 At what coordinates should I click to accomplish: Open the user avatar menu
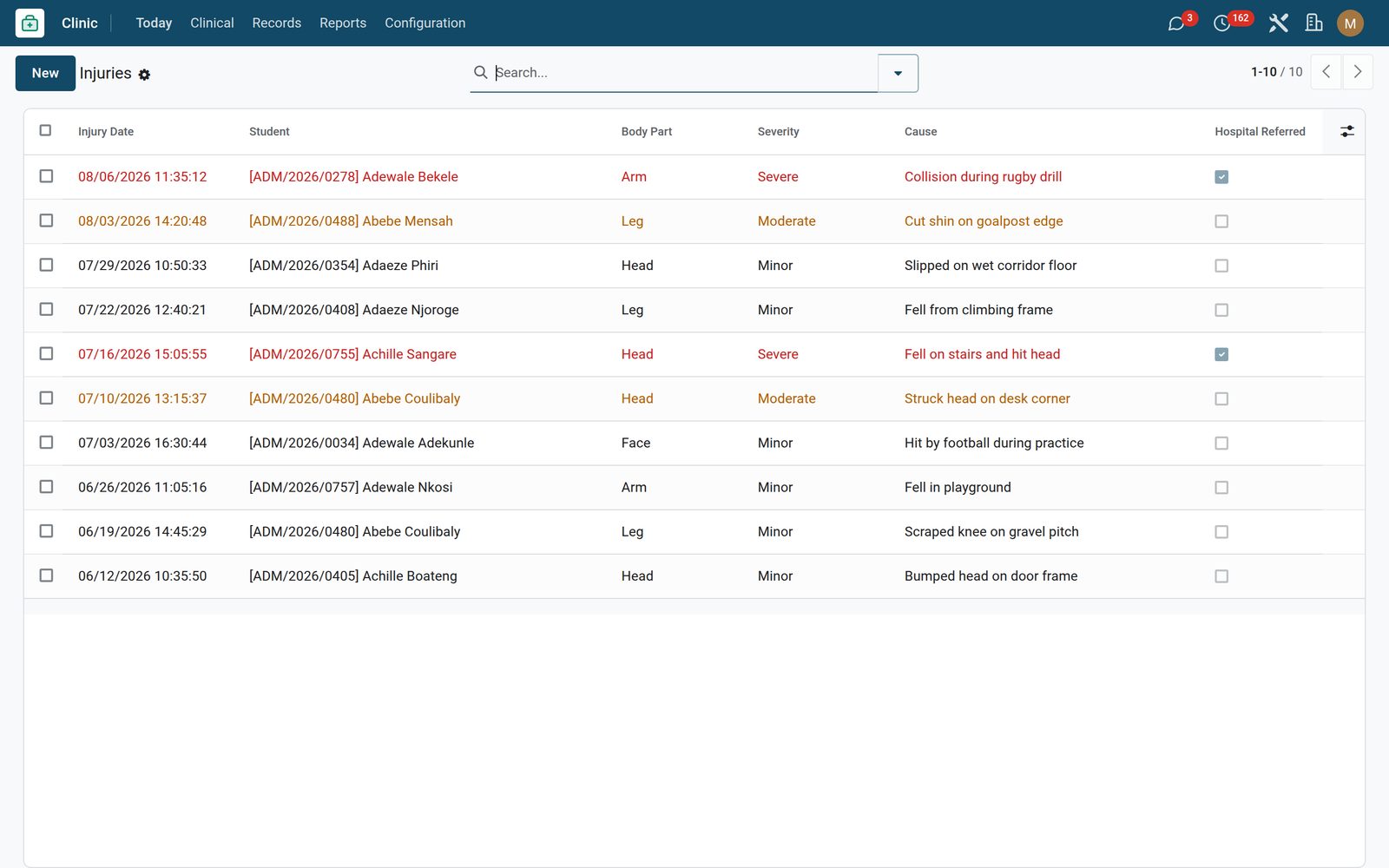1350,23
